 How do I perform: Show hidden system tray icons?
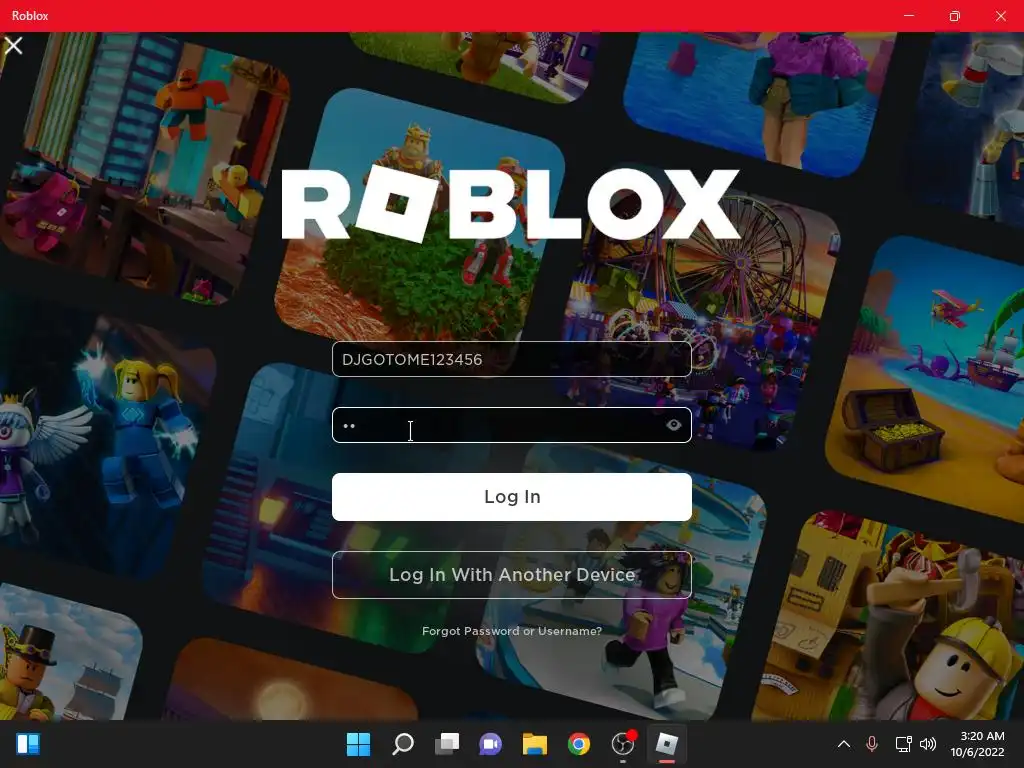click(x=844, y=744)
